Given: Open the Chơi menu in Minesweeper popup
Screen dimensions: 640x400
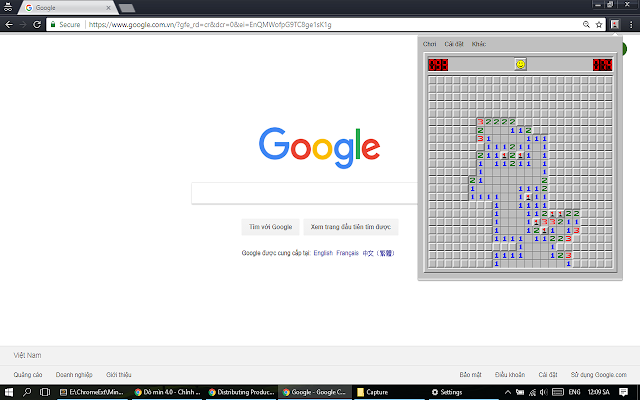Looking at the screenshot, I should point(429,44).
